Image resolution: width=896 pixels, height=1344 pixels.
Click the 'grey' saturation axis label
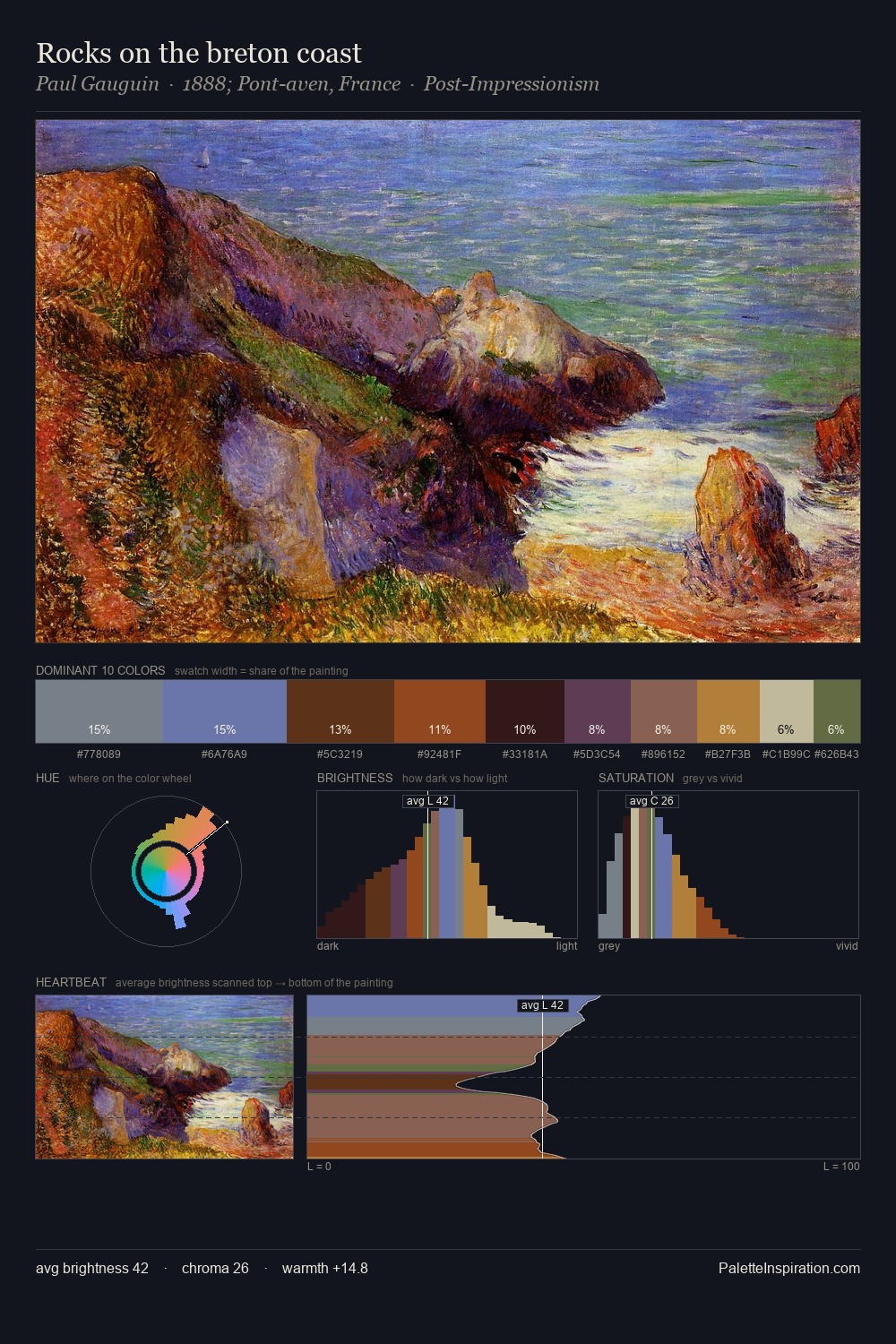[x=609, y=946]
